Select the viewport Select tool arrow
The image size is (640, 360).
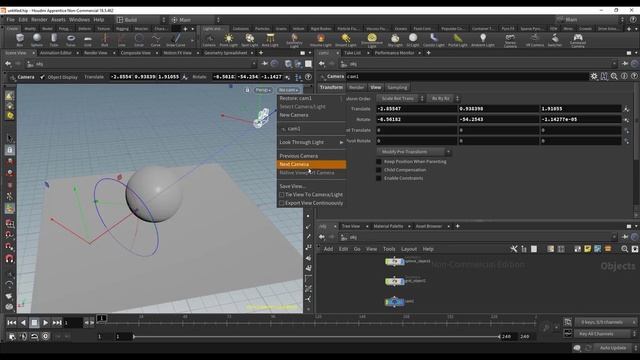(10, 139)
